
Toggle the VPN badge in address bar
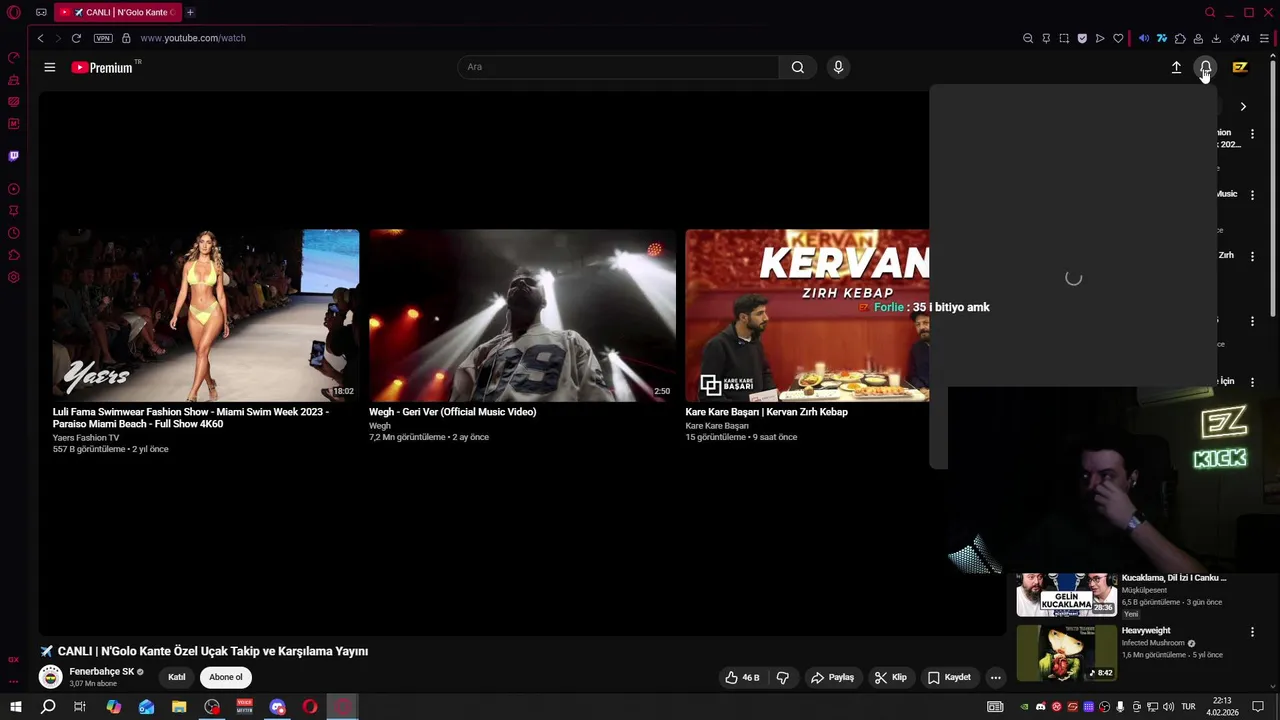click(103, 38)
